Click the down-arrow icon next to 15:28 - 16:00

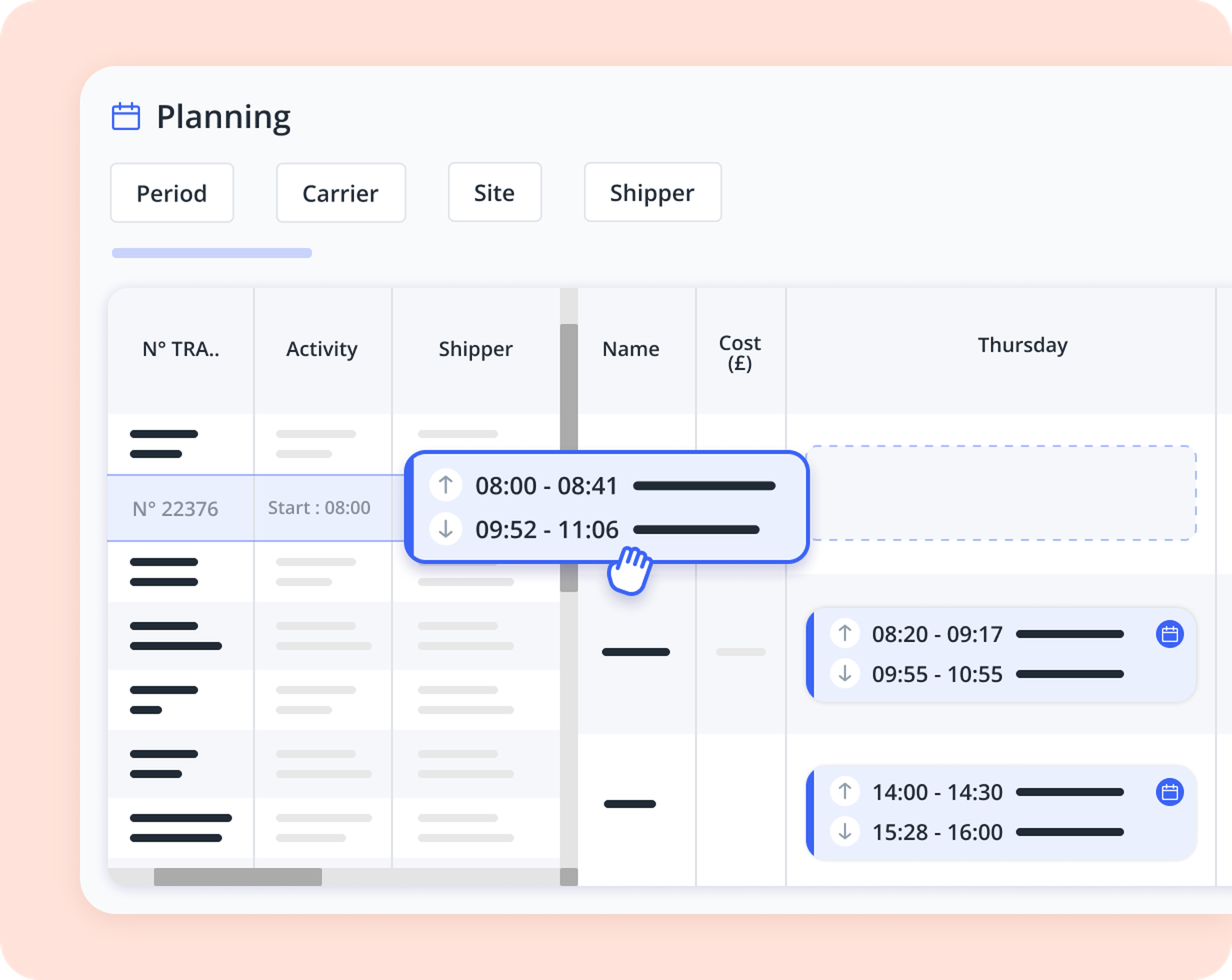[844, 832]
